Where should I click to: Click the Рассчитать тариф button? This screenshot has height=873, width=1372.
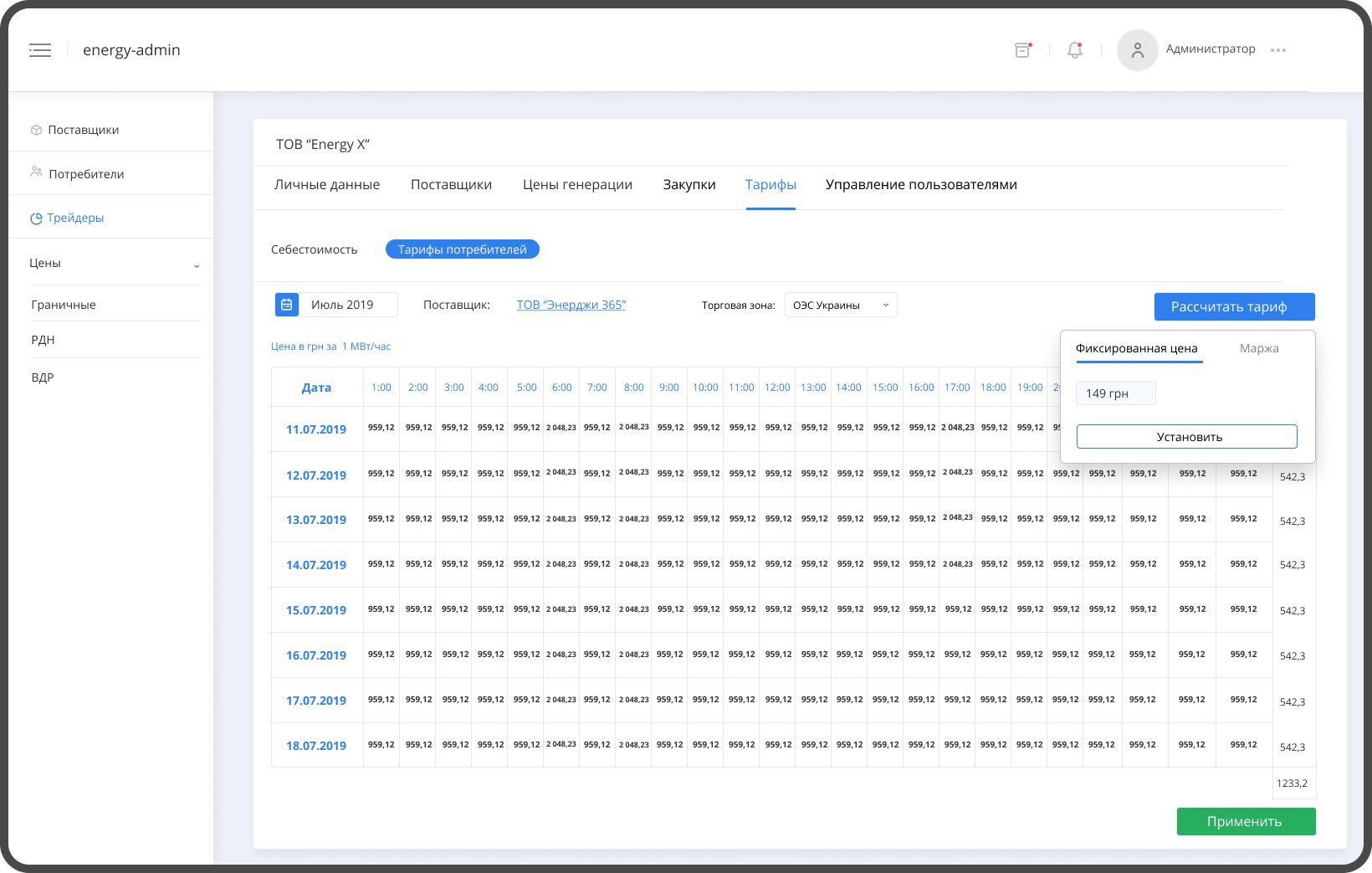point(1234,307)
